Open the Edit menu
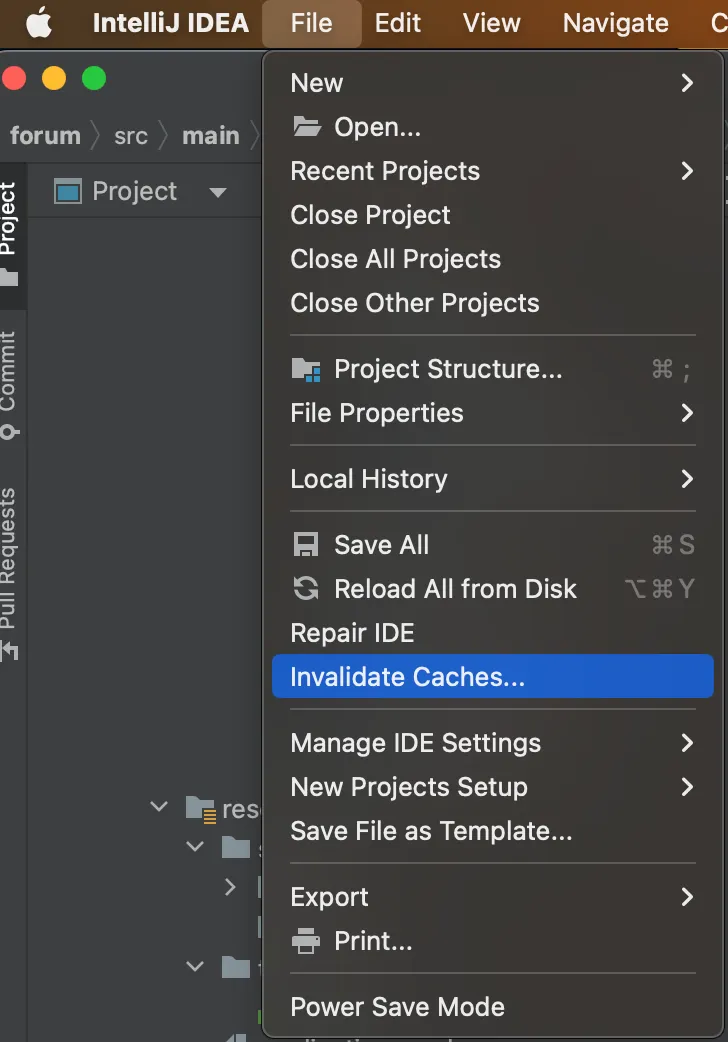The width and height of the screenshot is (728, 1042). (x=397, y=23)
